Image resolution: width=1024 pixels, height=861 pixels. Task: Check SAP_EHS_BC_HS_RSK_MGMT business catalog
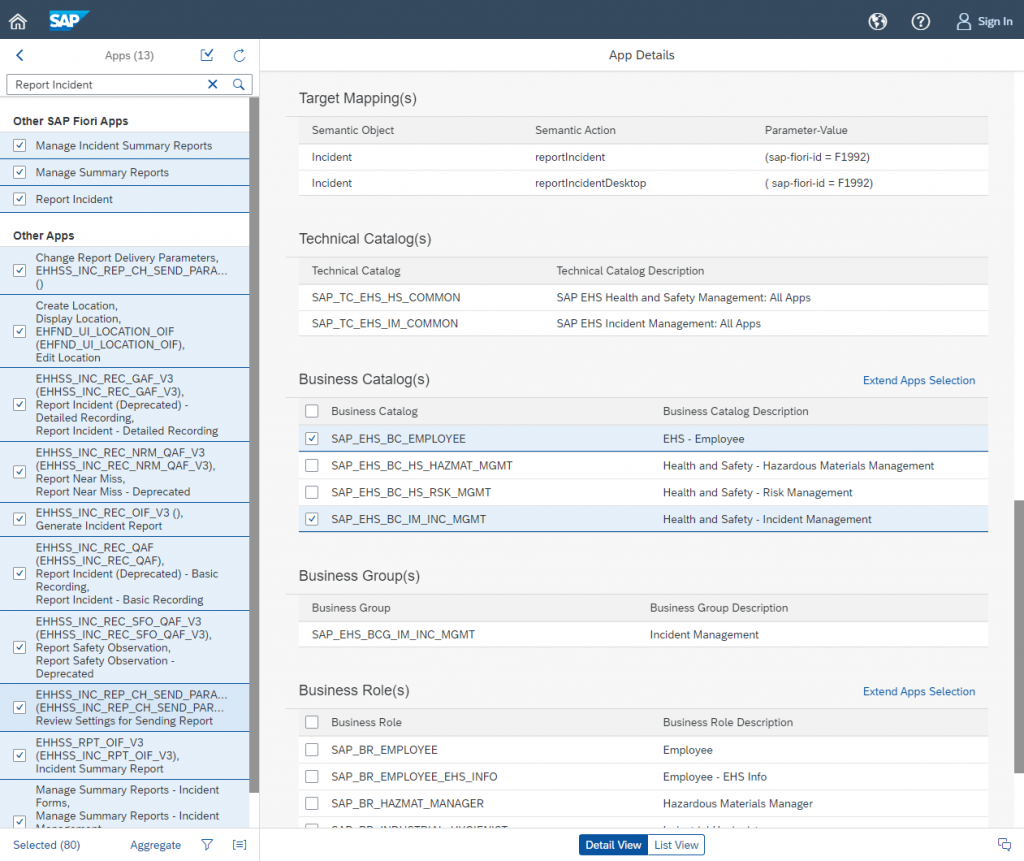(x=312, y=492)
